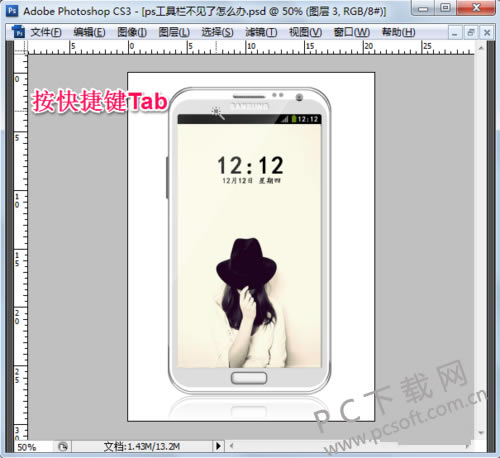Click the phone image on the canvas
This screenshot has height=458, width=500.
coord(249,241)
